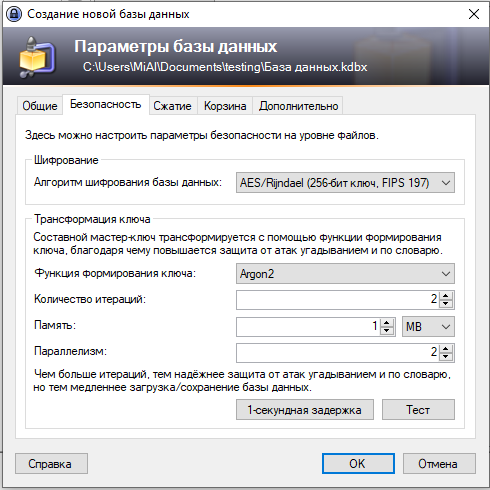Increase iteration count with up arrow
This screenshot has height=490, width=490.
tap(446, 295)
